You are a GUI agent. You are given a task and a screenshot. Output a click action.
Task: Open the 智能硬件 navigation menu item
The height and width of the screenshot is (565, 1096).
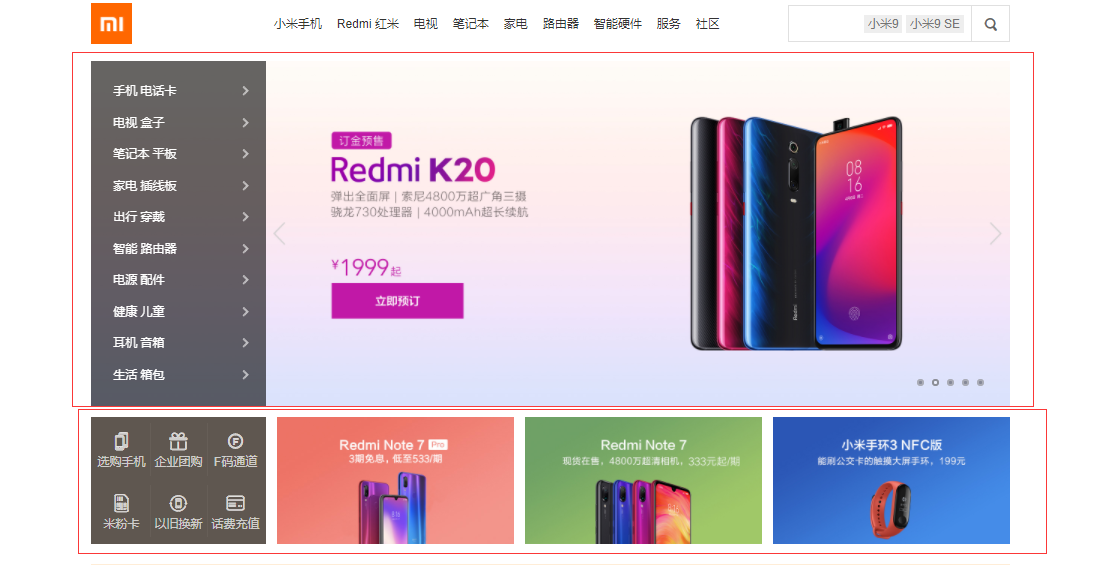coord(618,24)
